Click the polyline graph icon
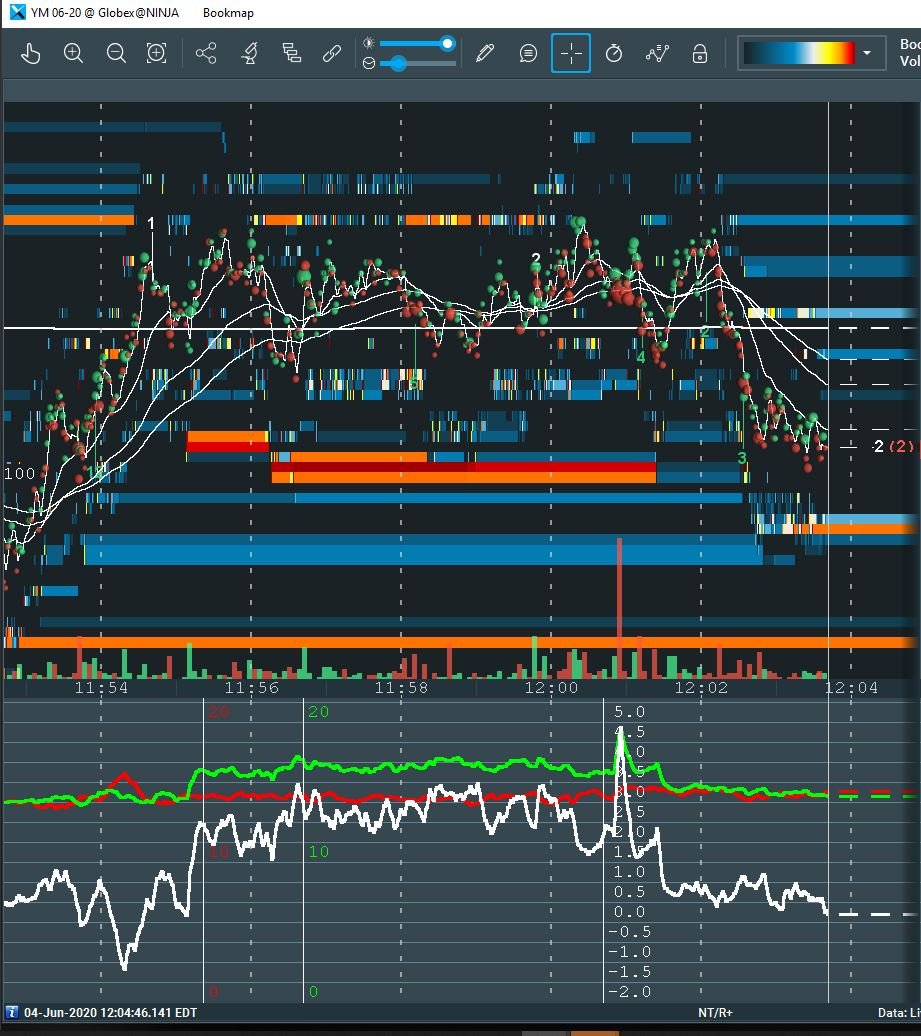921x1036 pixels. [x=657, y=54]
